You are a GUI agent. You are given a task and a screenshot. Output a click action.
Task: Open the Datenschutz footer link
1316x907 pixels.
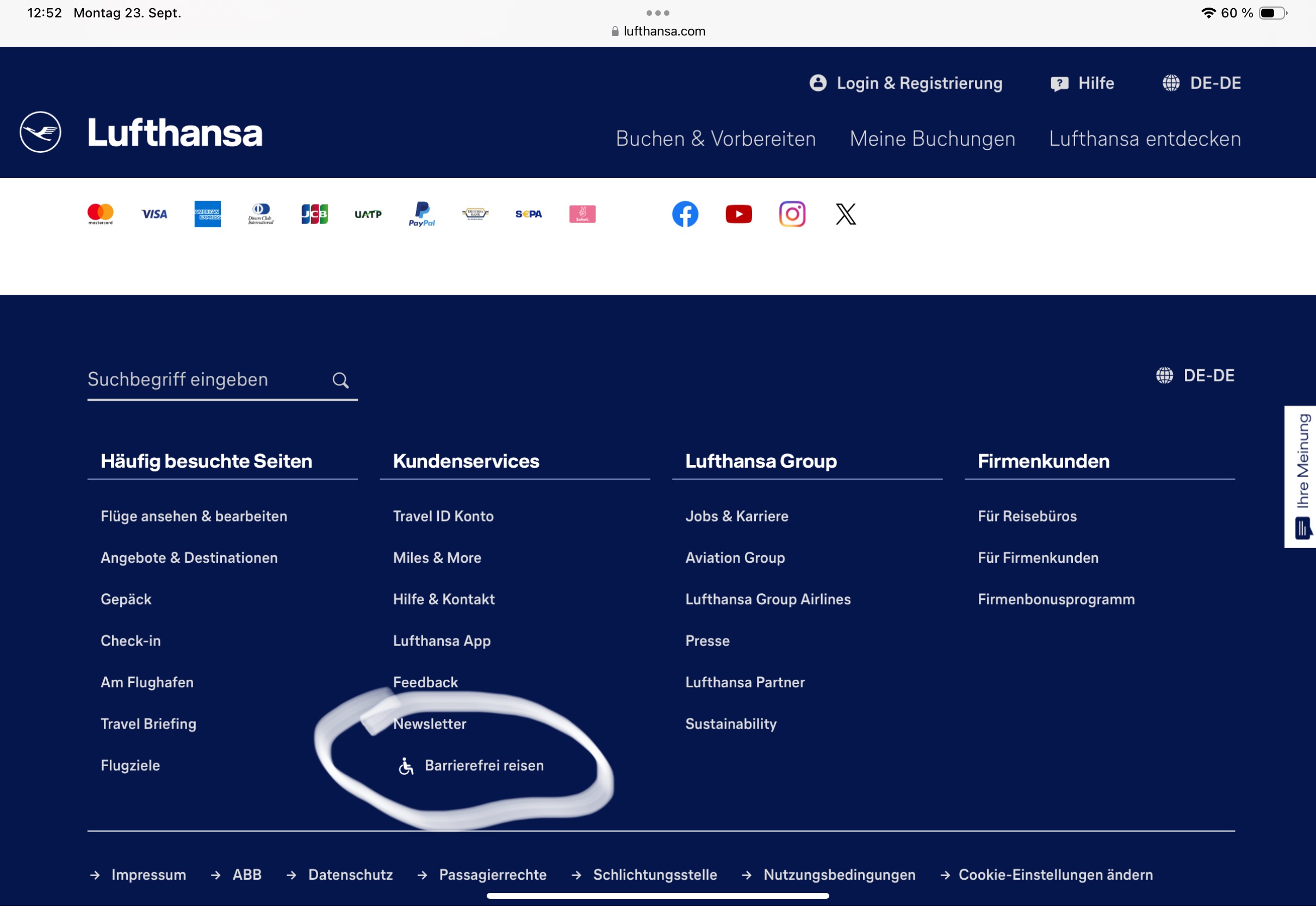click(x=350, y=874)
